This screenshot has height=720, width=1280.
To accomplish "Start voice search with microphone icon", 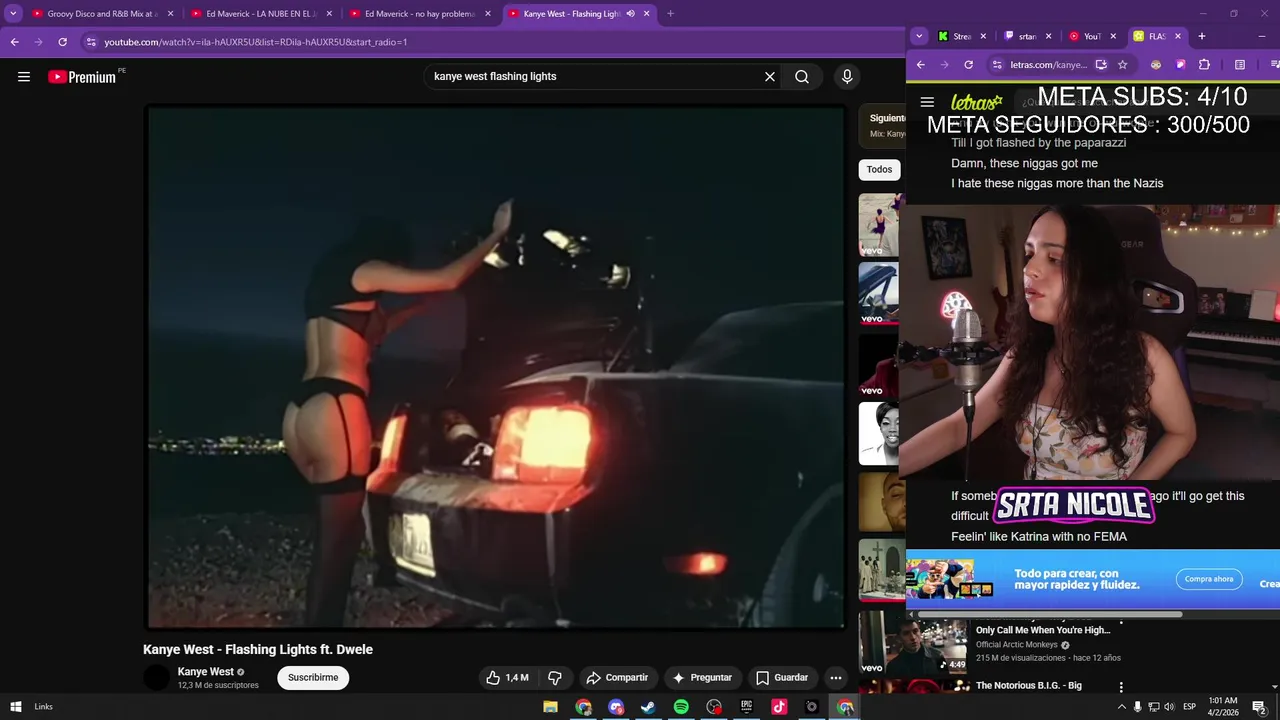I will point(847,77).
